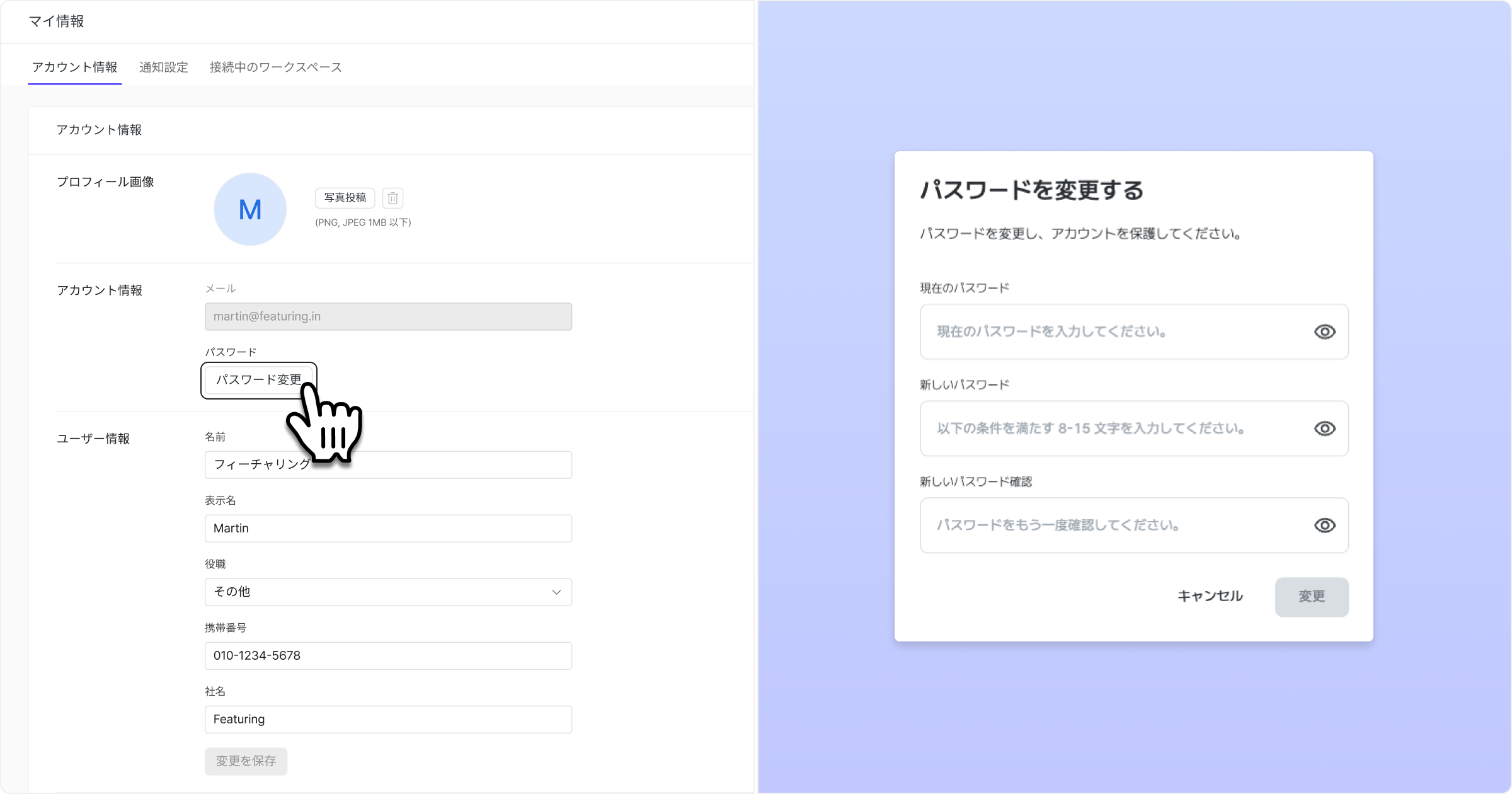Click the 変更を保存 button
This screenshot has width=1512, height=794.
(x=246, y=761)
